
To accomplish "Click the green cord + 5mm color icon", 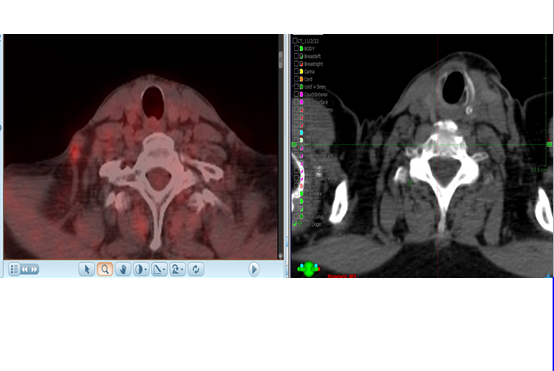I will coord(301,87).
